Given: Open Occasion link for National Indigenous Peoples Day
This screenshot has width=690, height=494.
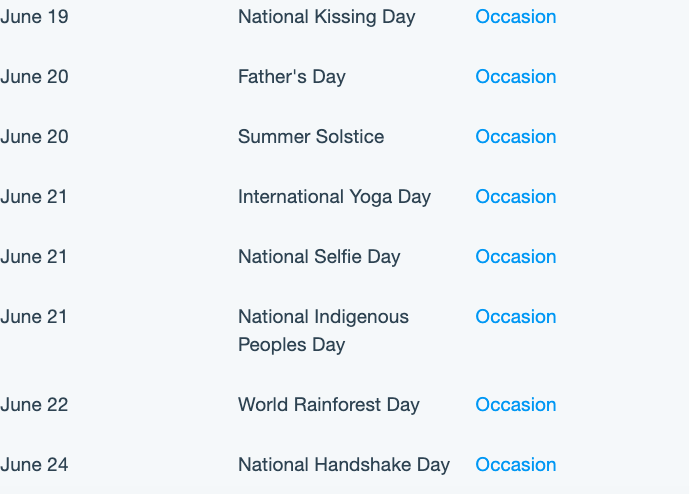Looking at the screenshot, I should point(516,317).
